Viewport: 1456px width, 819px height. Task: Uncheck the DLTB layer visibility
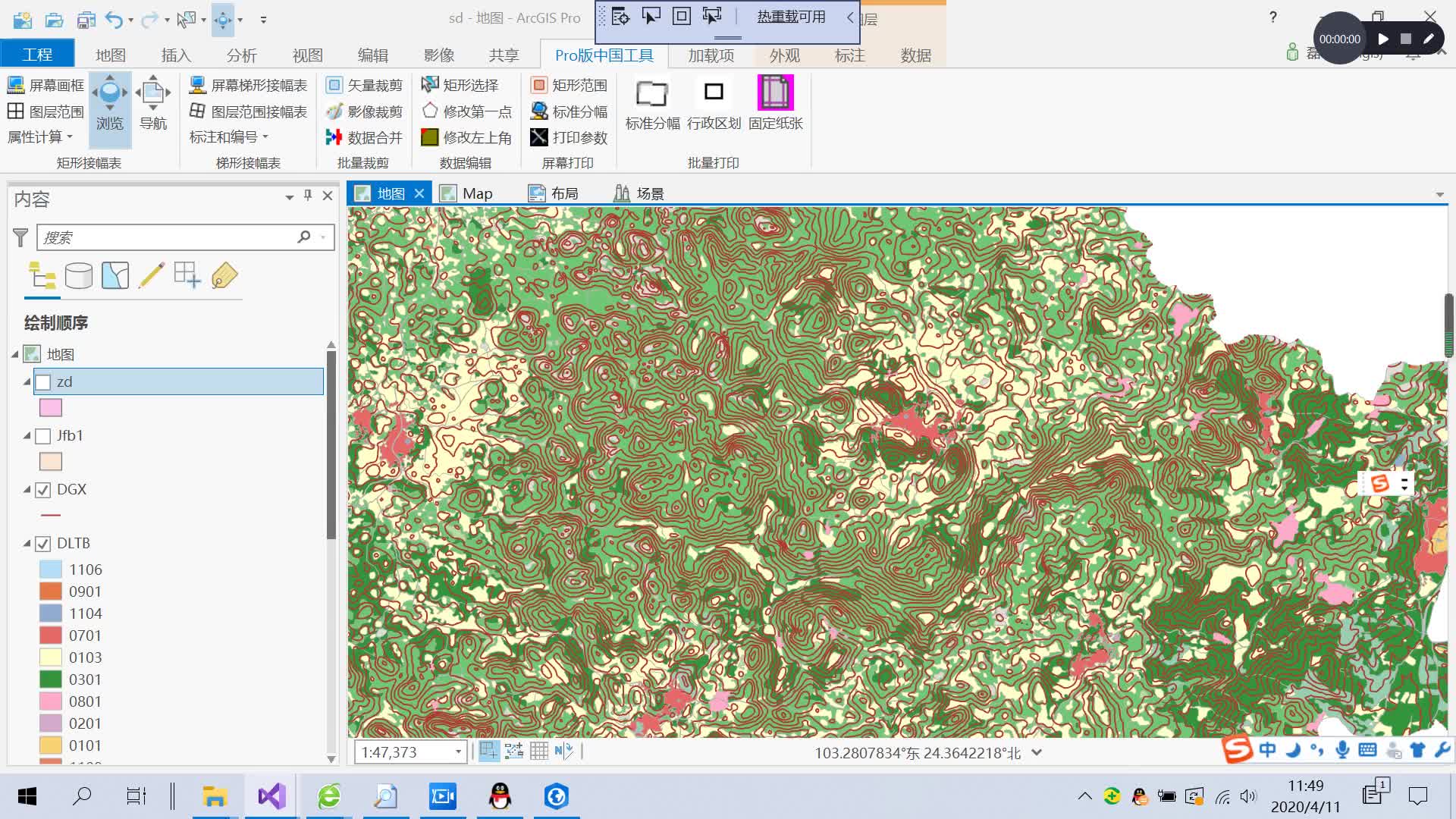43,544
